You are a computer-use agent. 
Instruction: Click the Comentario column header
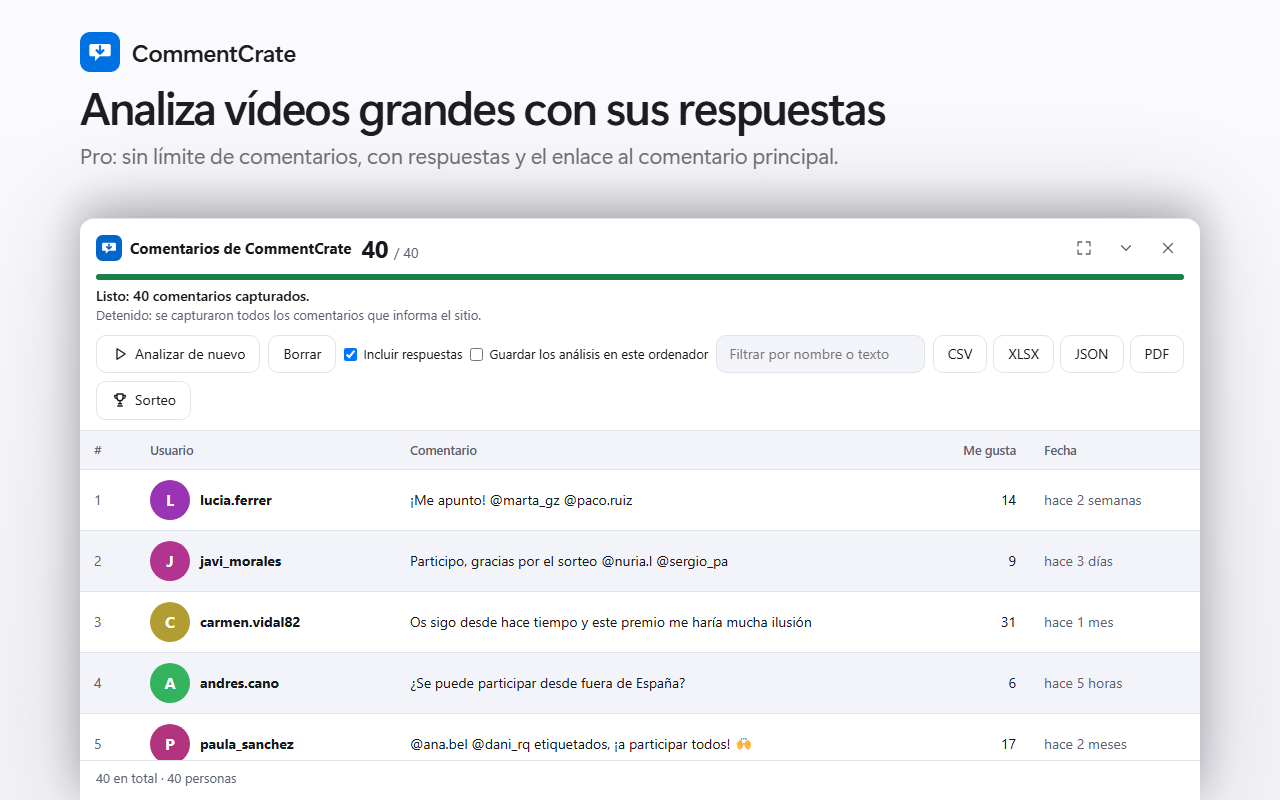point(443,451)
